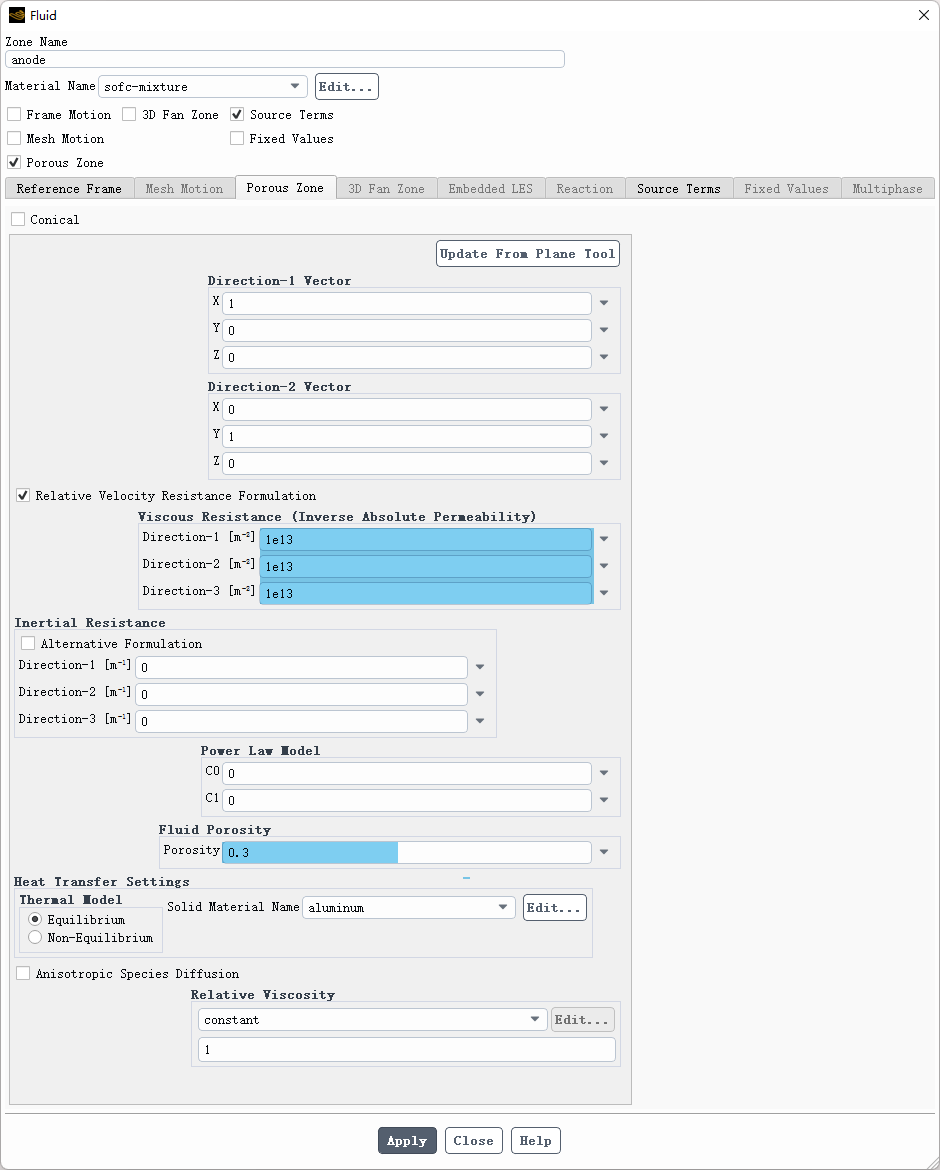940x1170 pixels.
Task: Switch to the Reference Frame tab
Action: coord(69,189)
